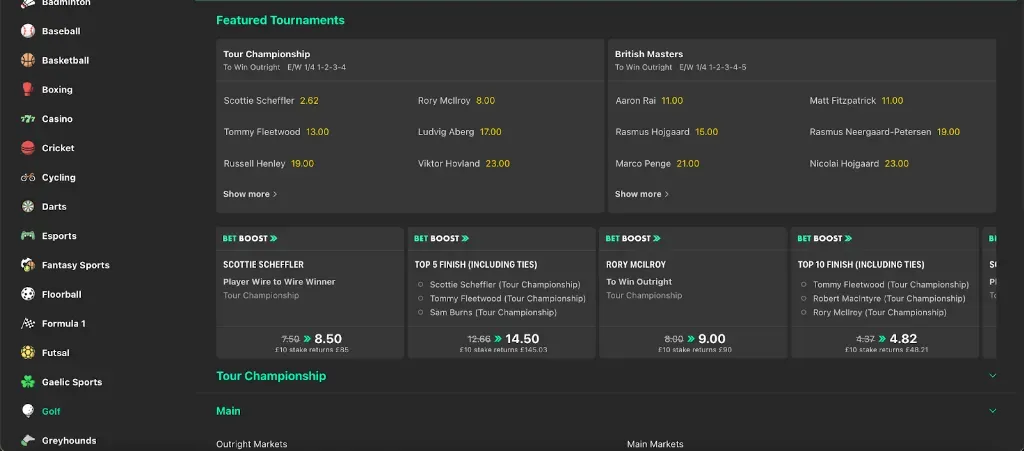Collapse the Tour Championship section chevron
This screenshot has height=451, width=1024.
point(992,376)
